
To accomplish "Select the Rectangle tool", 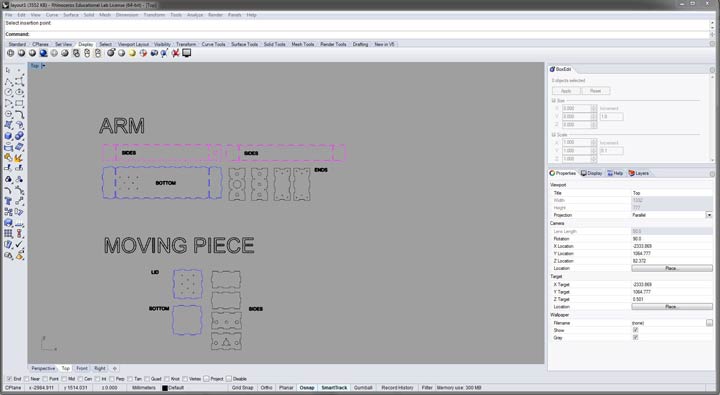I will (x=19, y=103).
